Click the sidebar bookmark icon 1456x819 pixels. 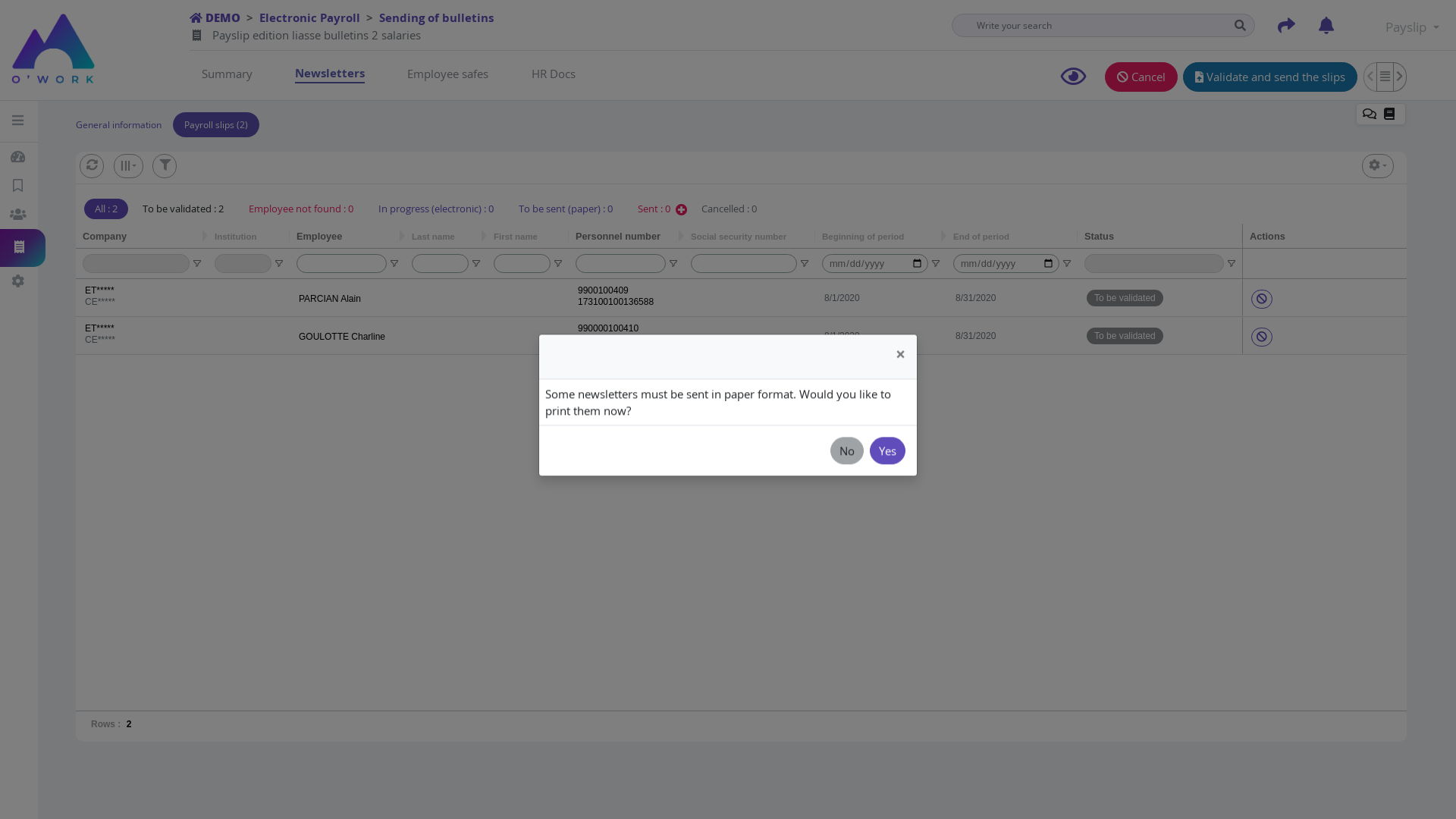18,186
